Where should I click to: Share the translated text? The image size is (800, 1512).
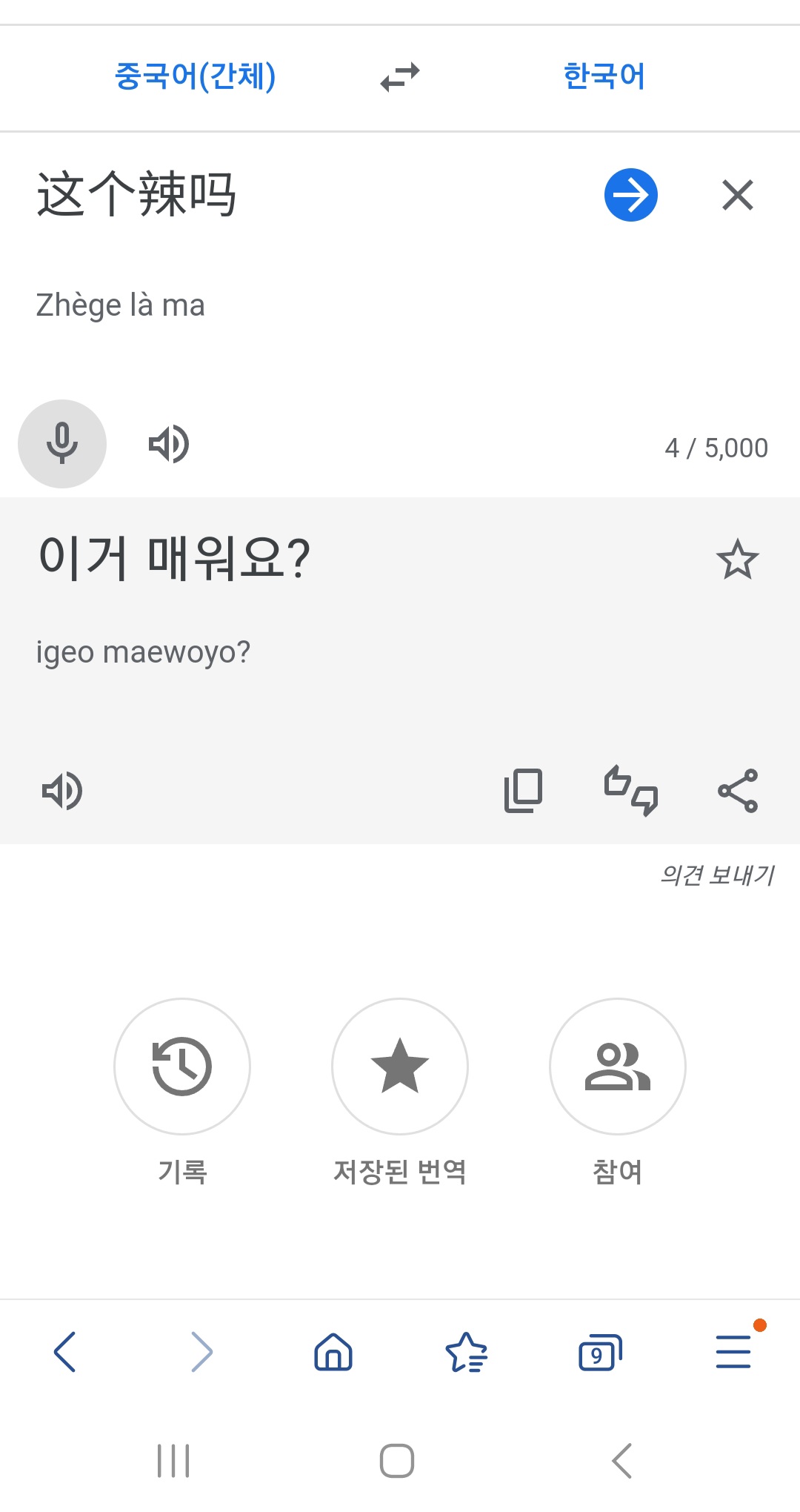[x=737, y=791]
